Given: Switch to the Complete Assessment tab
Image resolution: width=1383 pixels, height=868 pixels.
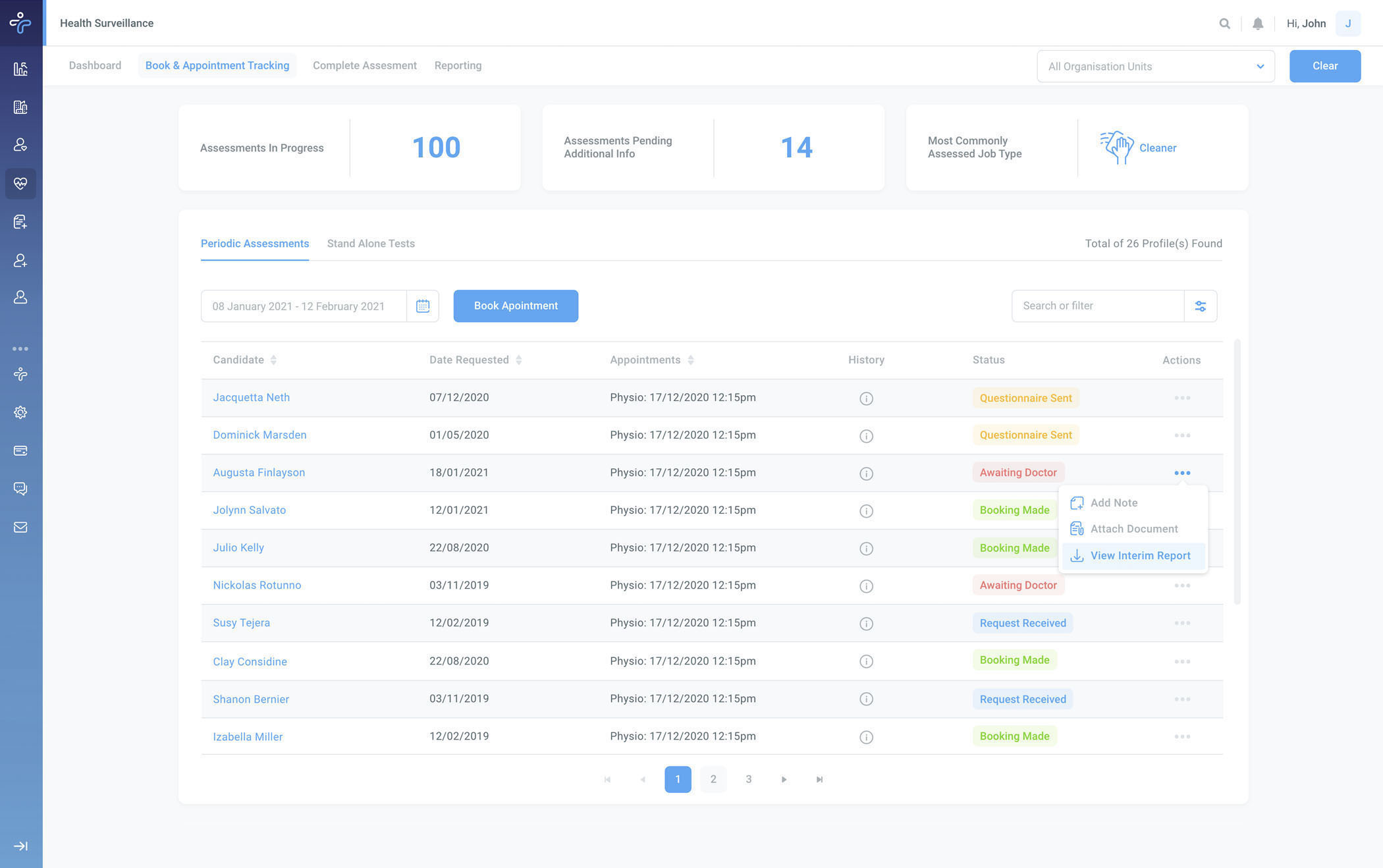Looking at the screenshot, I should (x=364, y=65).
